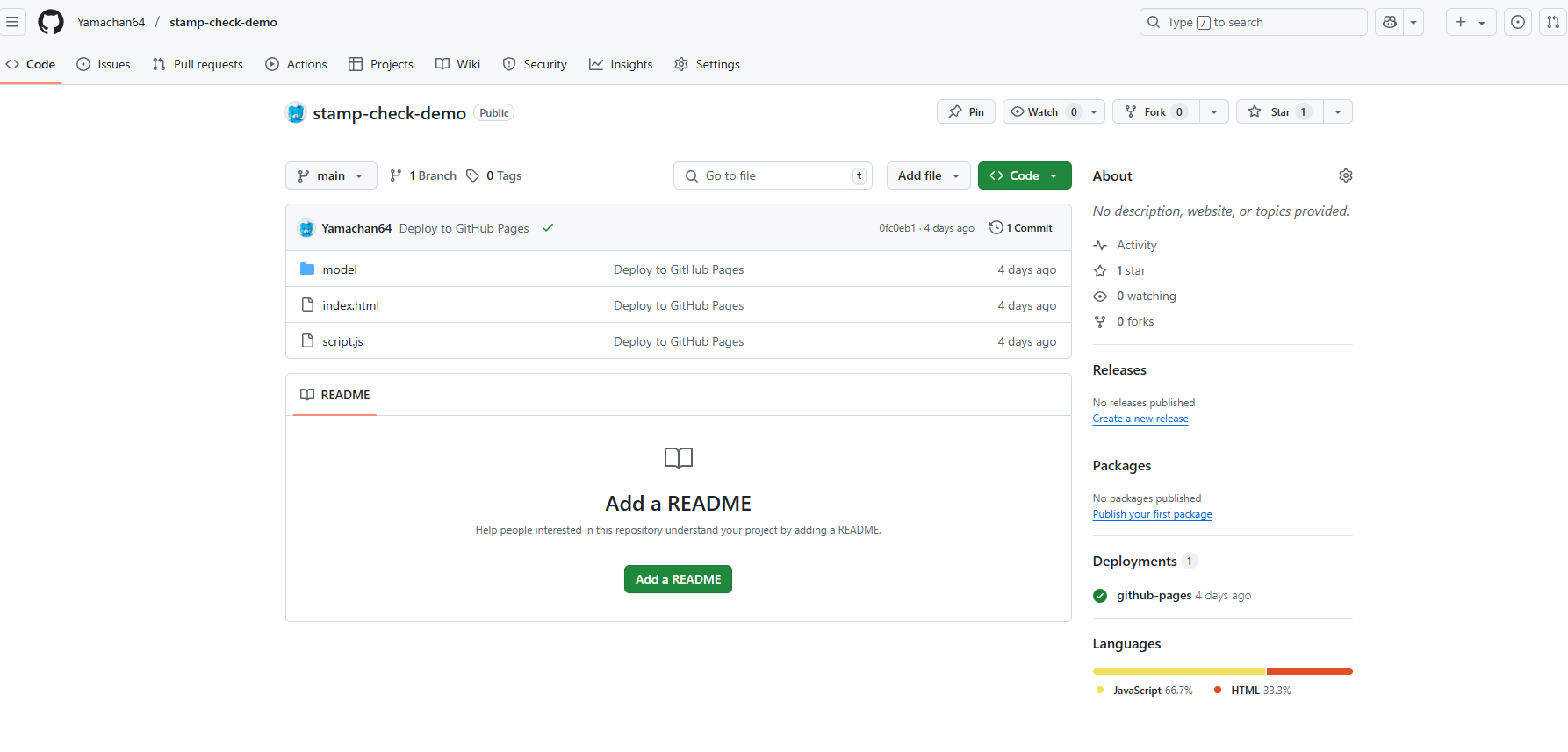Open the Projects tab
This screenshot has width=1568, height=752.
point(381,64)
